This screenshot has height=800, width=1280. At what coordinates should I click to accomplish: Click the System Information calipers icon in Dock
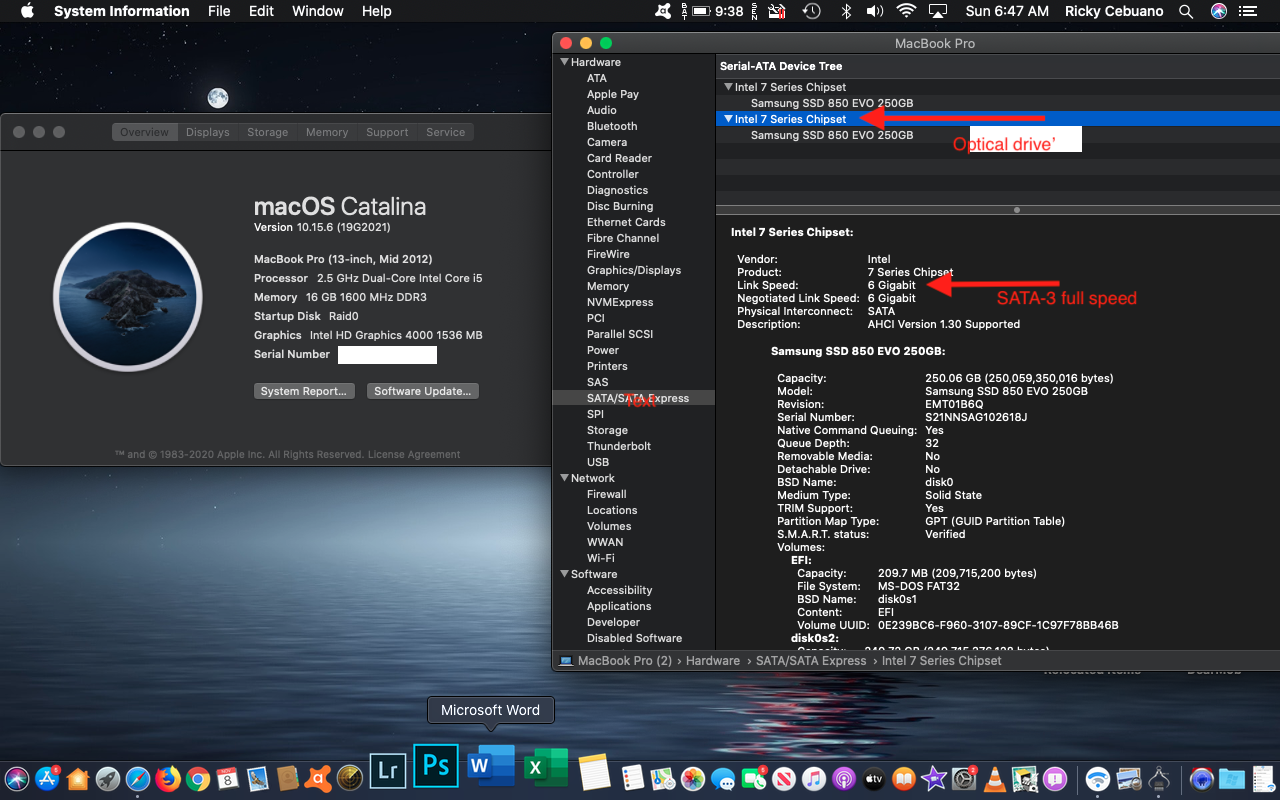coord(1159,779)
